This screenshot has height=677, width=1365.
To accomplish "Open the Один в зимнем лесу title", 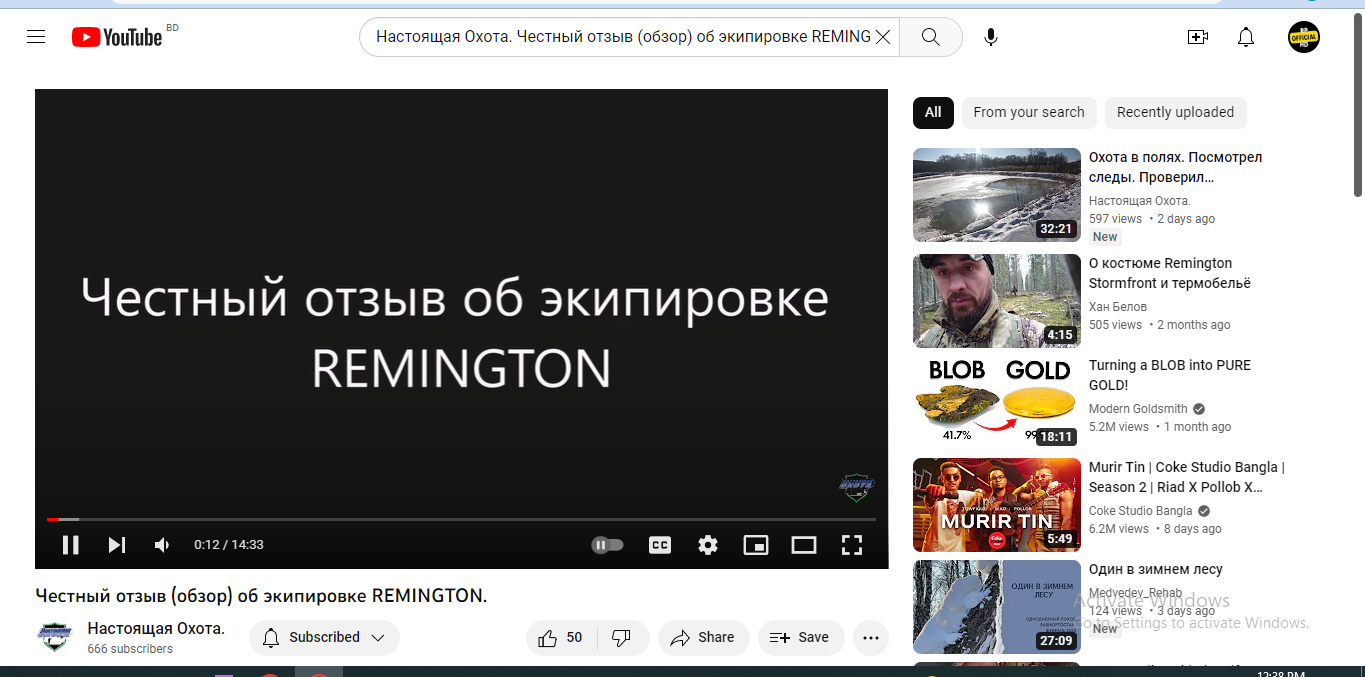I will (1155, 569).
